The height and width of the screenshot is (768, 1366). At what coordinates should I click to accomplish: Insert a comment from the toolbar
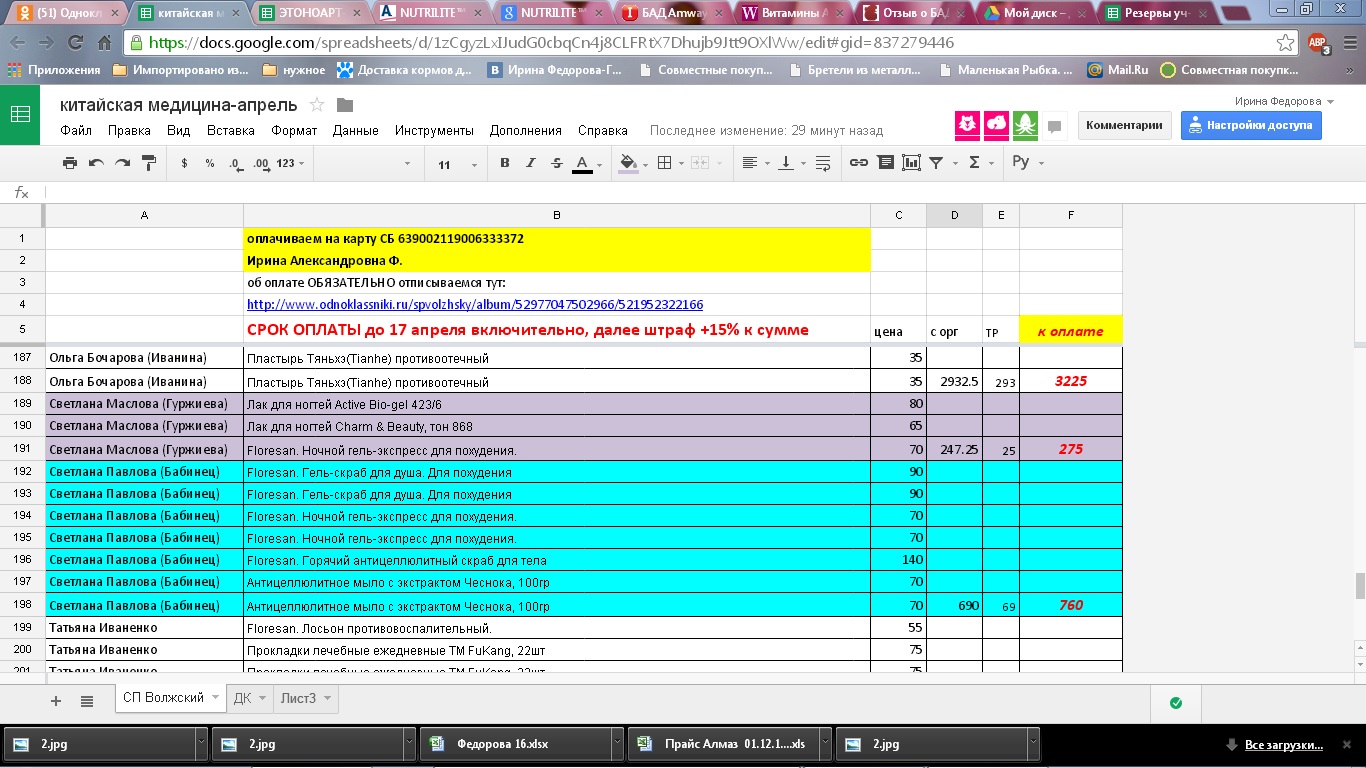click(885, 163)
